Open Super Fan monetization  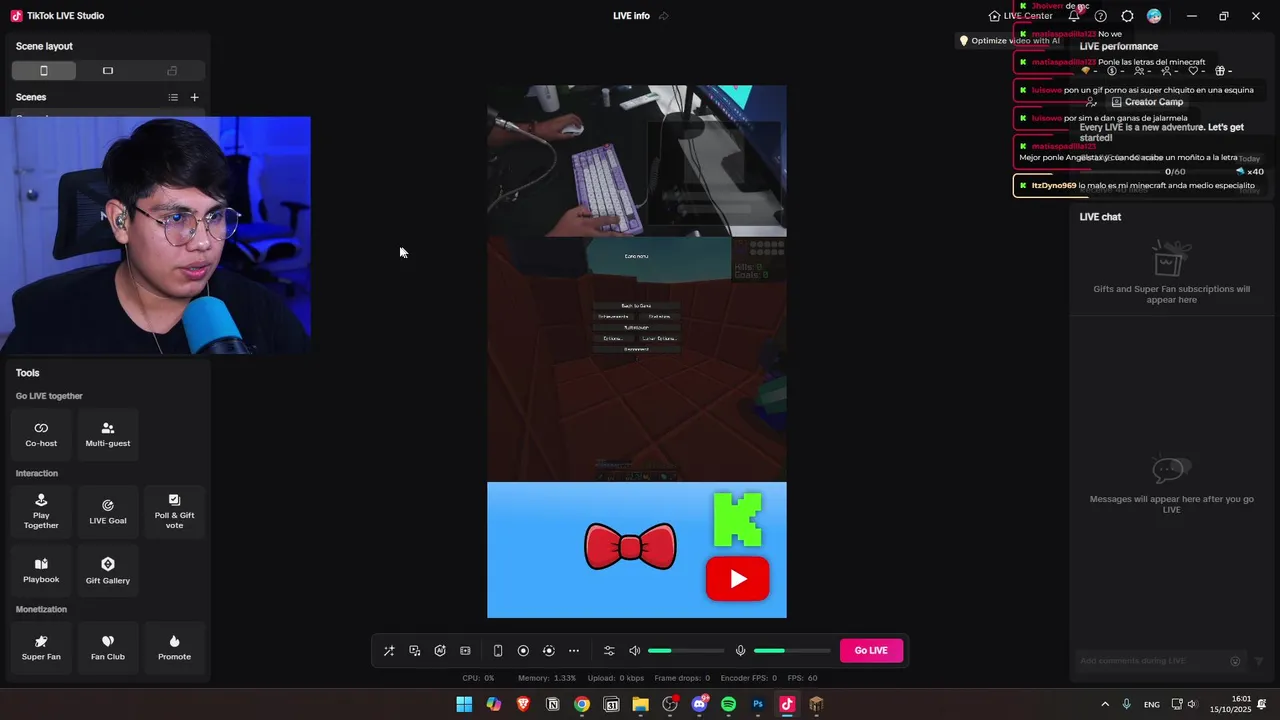(41, 647)
